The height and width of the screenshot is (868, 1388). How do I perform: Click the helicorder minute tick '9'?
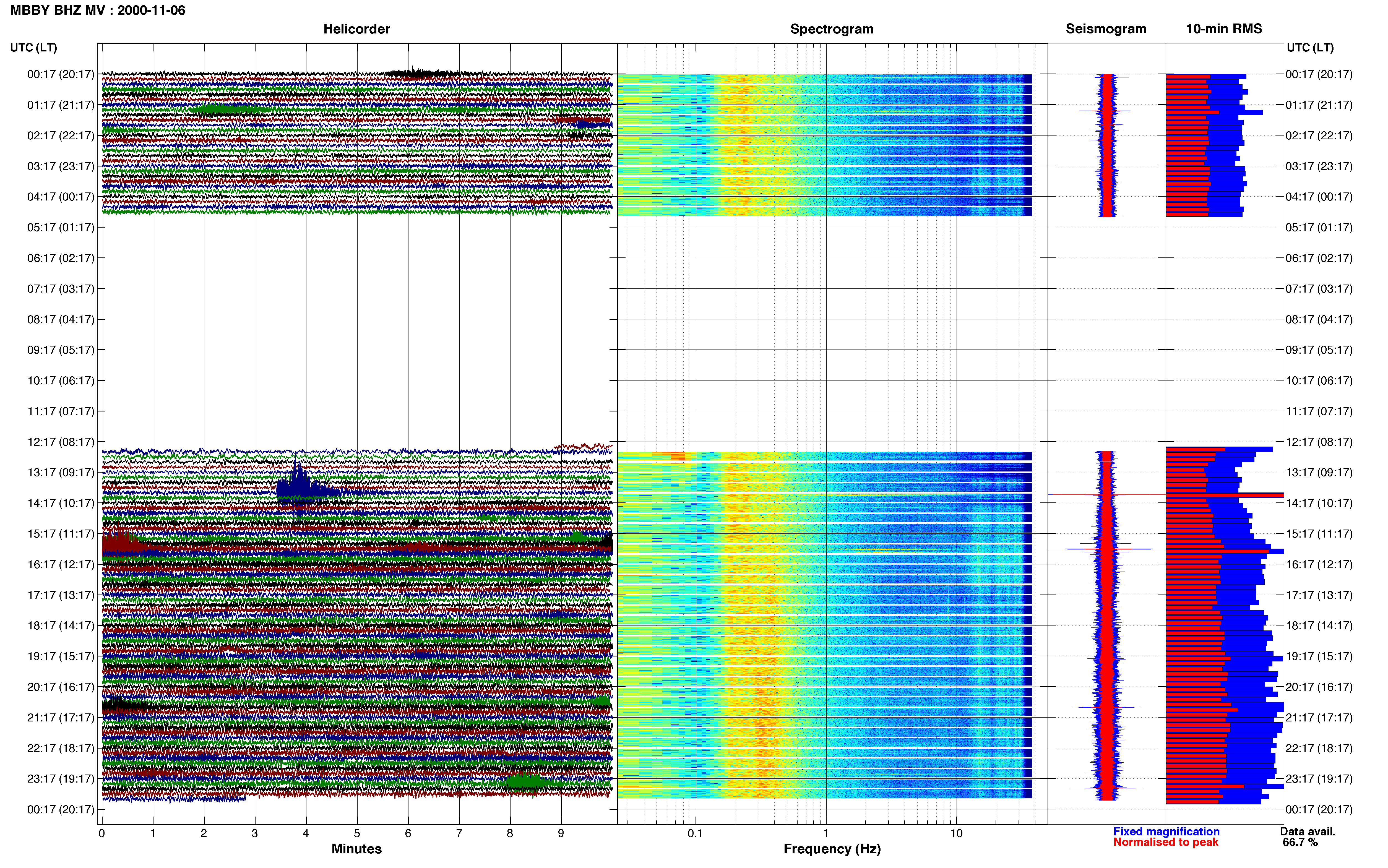tap(561, 833)
